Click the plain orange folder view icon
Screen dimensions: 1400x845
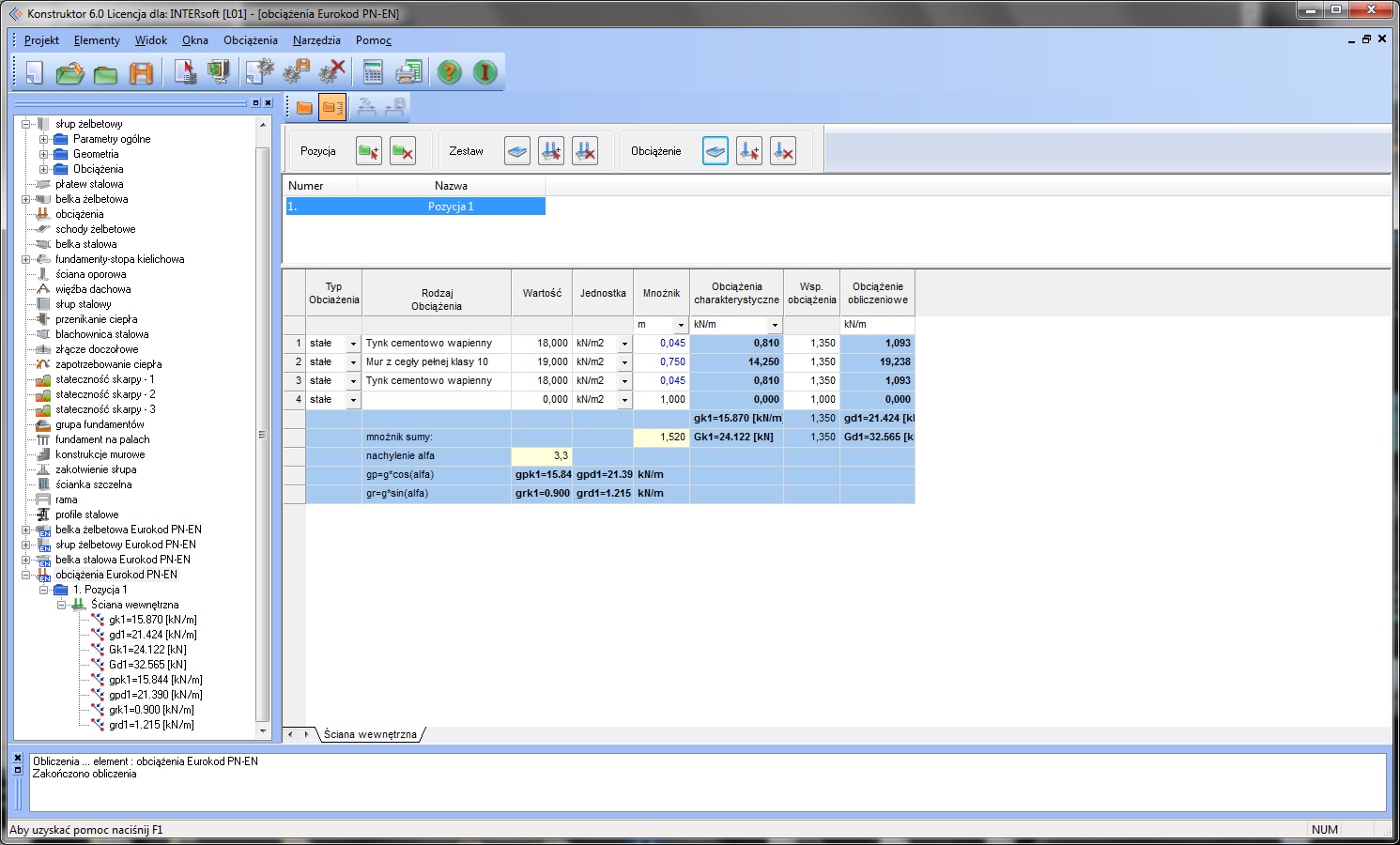click(x=304, y=108)
